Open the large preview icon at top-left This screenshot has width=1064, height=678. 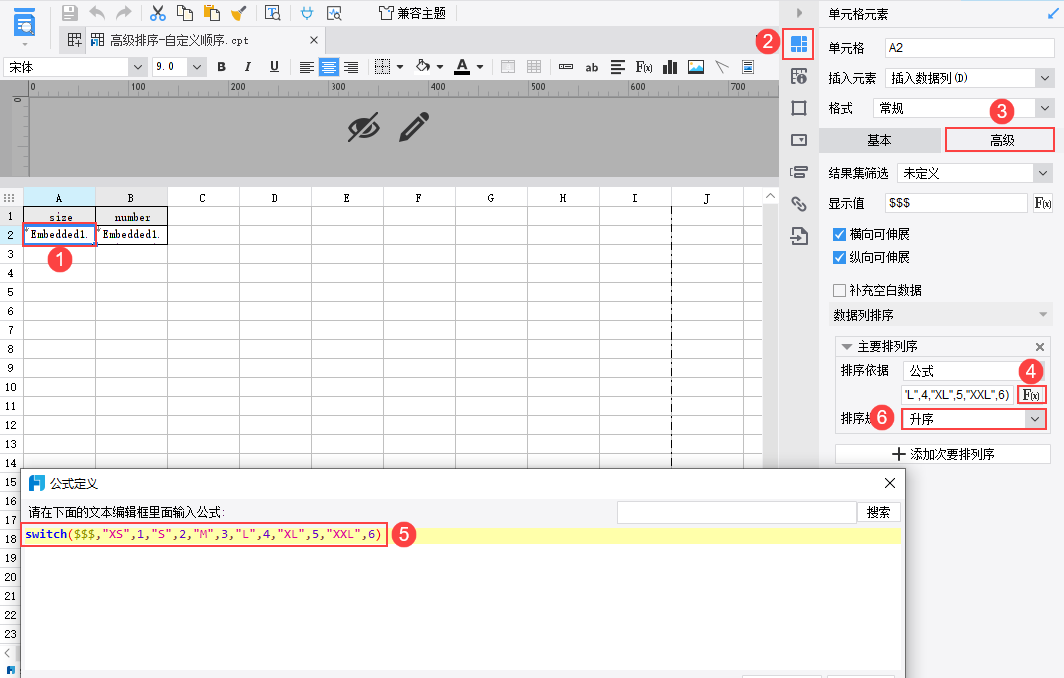(24, 22)
